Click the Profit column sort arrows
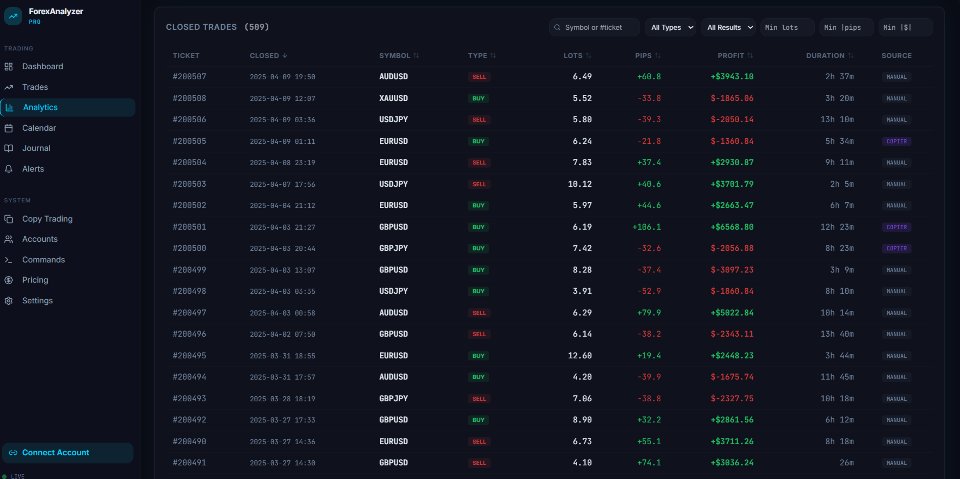Viewport: 960px width, 479px height. pyautogui.click(x=750, y=56)
